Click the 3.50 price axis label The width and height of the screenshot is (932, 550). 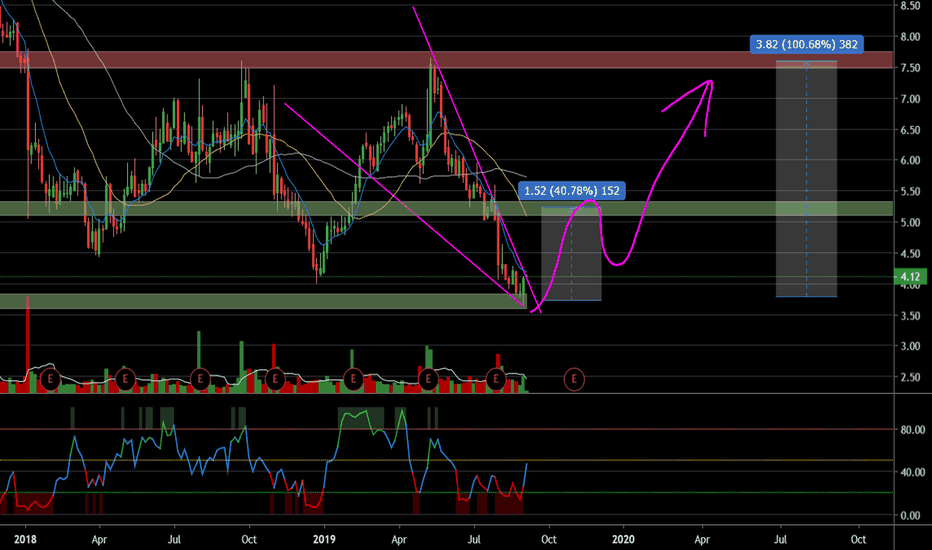click(910, 316)
